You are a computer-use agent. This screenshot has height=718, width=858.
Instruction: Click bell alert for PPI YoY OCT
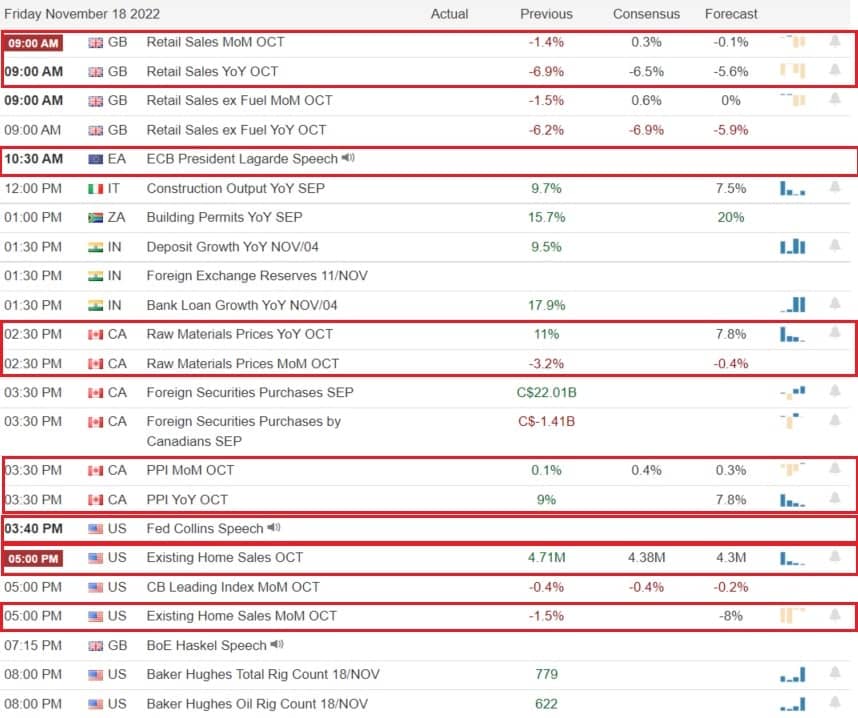(x=834, y=498)
